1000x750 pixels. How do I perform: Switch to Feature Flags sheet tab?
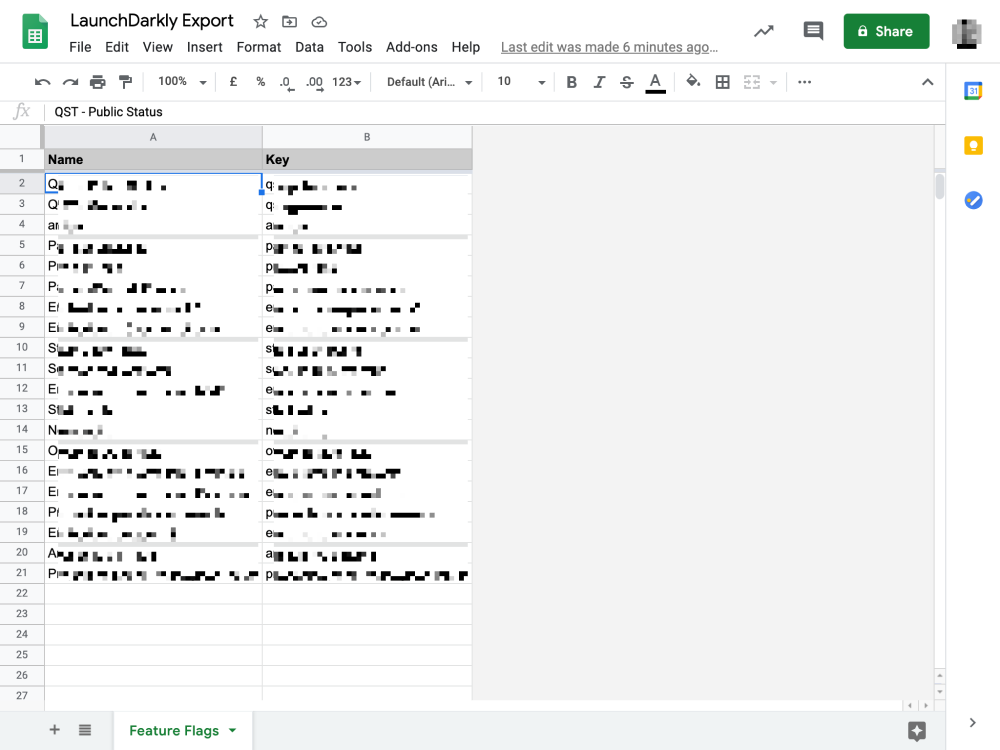(x=174, y=731)
